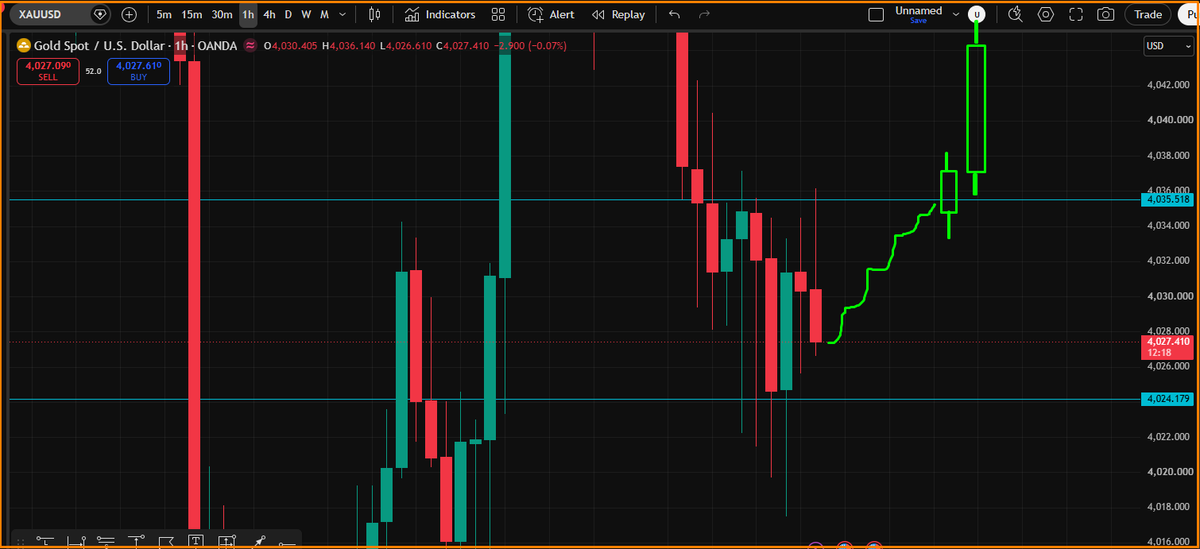Create an Alert

(551, 15)
